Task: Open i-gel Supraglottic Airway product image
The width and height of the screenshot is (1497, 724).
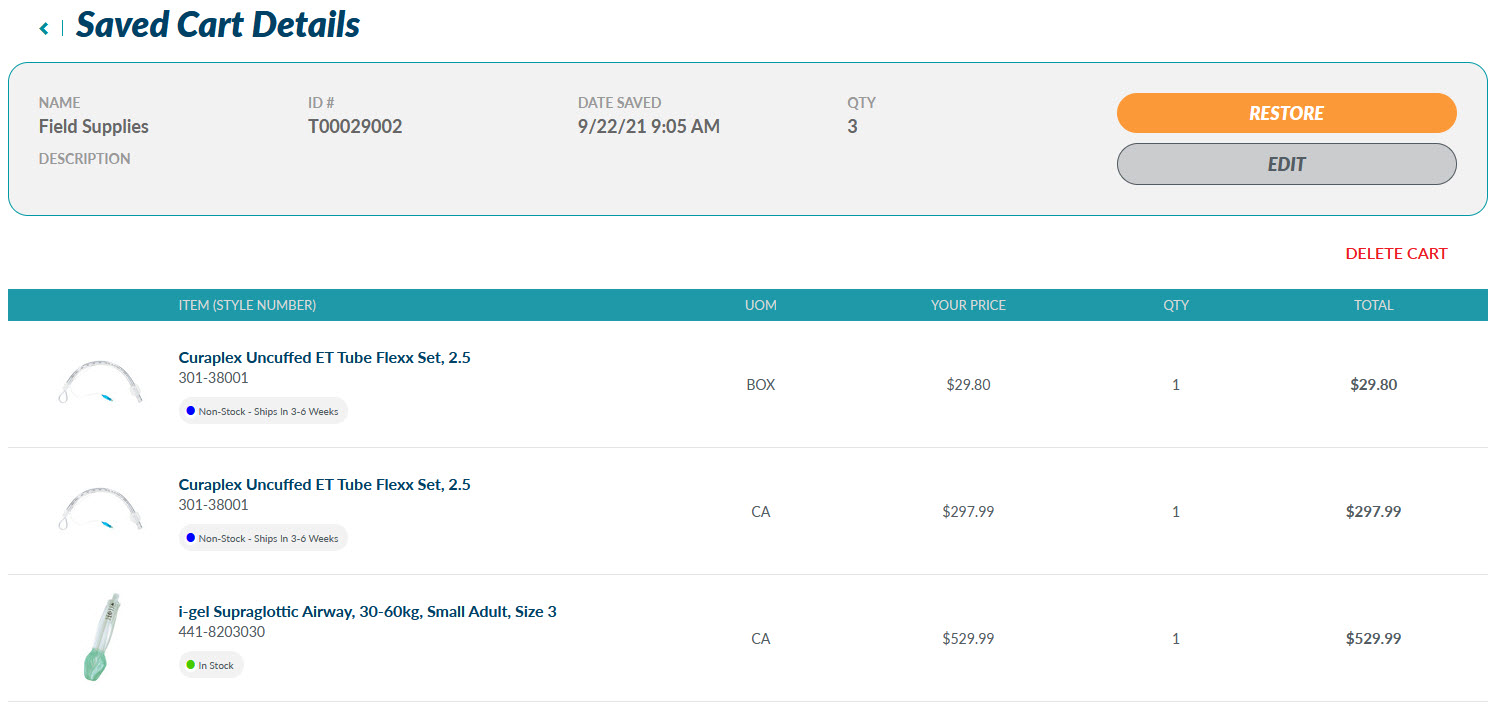Action: (100, 637)
